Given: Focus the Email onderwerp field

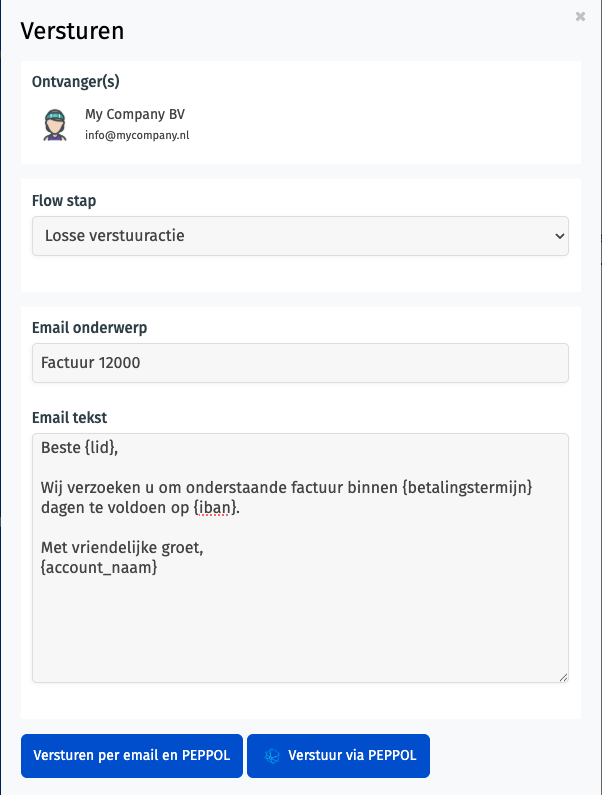Looking at the screenshot, I should click(300, 363).
